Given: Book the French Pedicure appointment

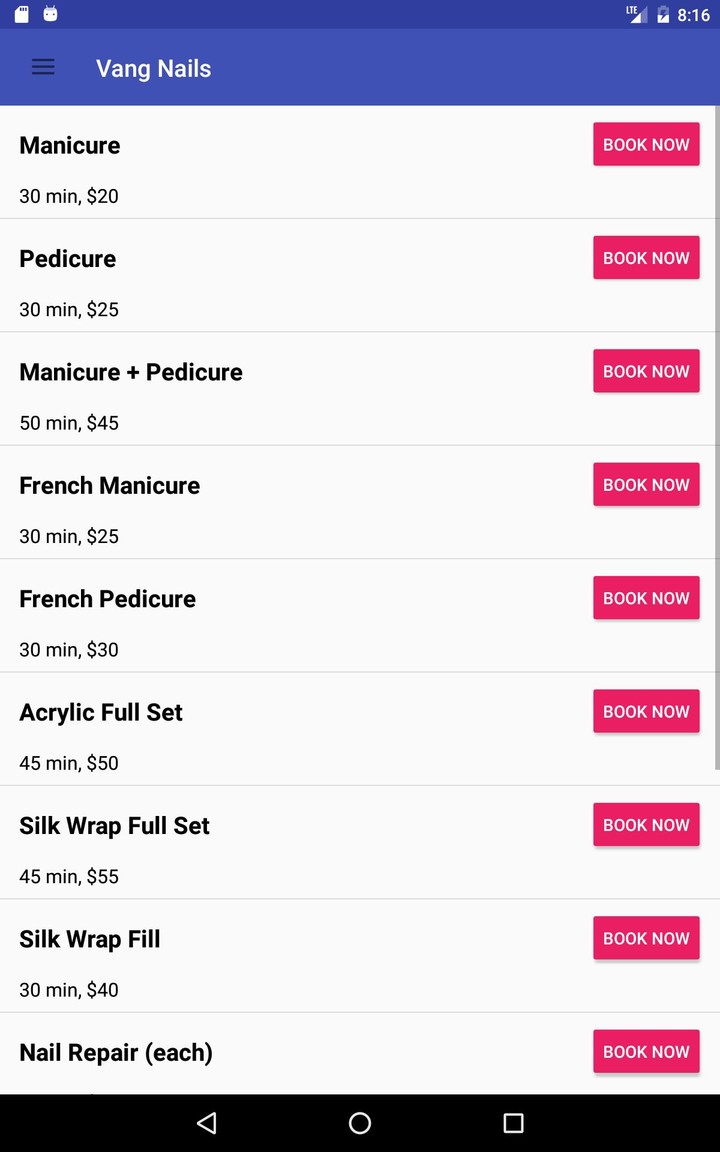Looking at the screenshot, I should coord(646,598).
